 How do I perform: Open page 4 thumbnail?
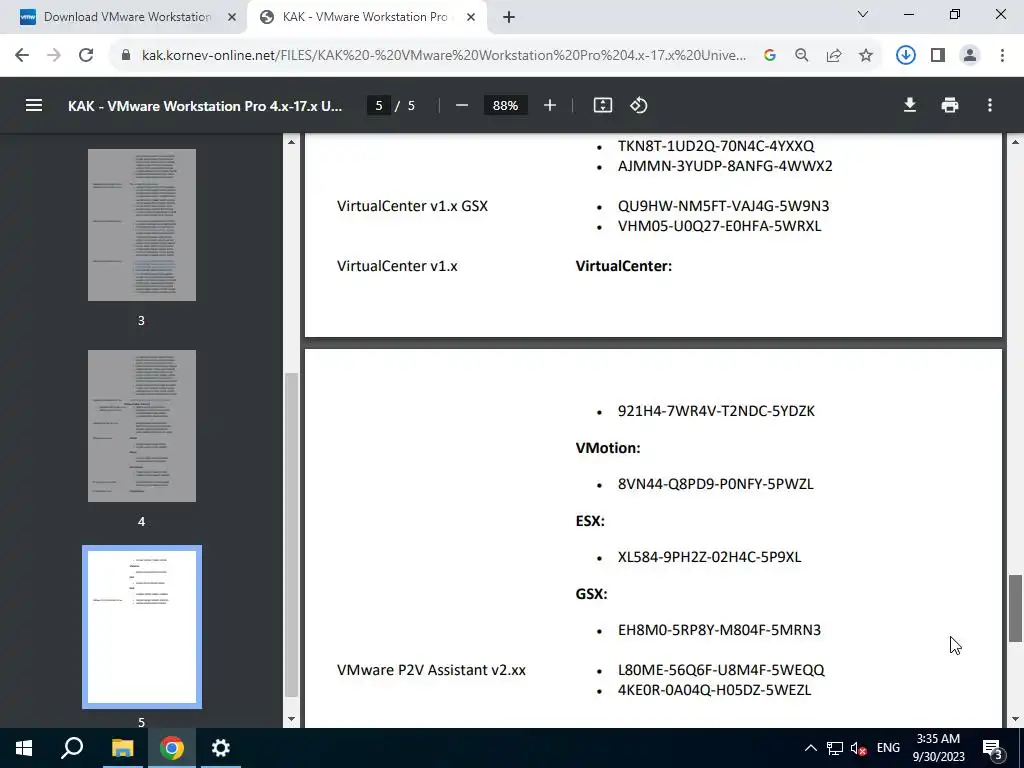click(x=142, y=426)
